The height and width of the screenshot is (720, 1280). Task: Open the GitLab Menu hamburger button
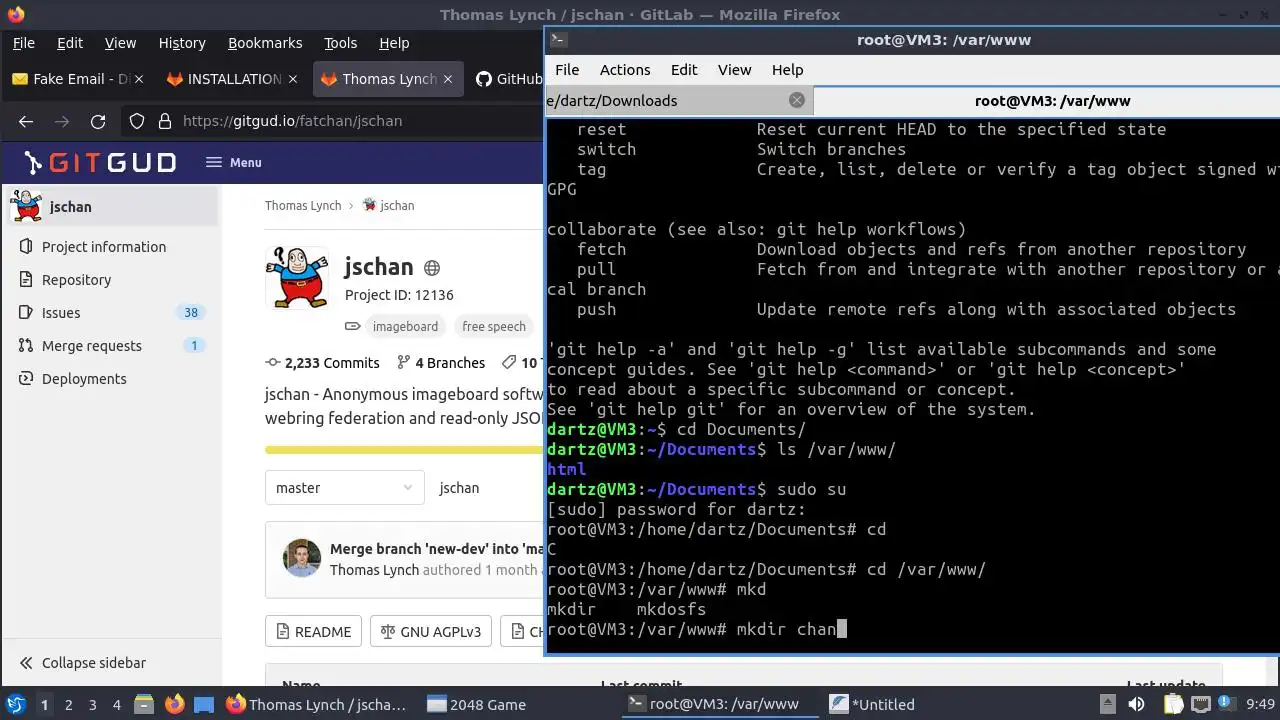coord(233,162)
